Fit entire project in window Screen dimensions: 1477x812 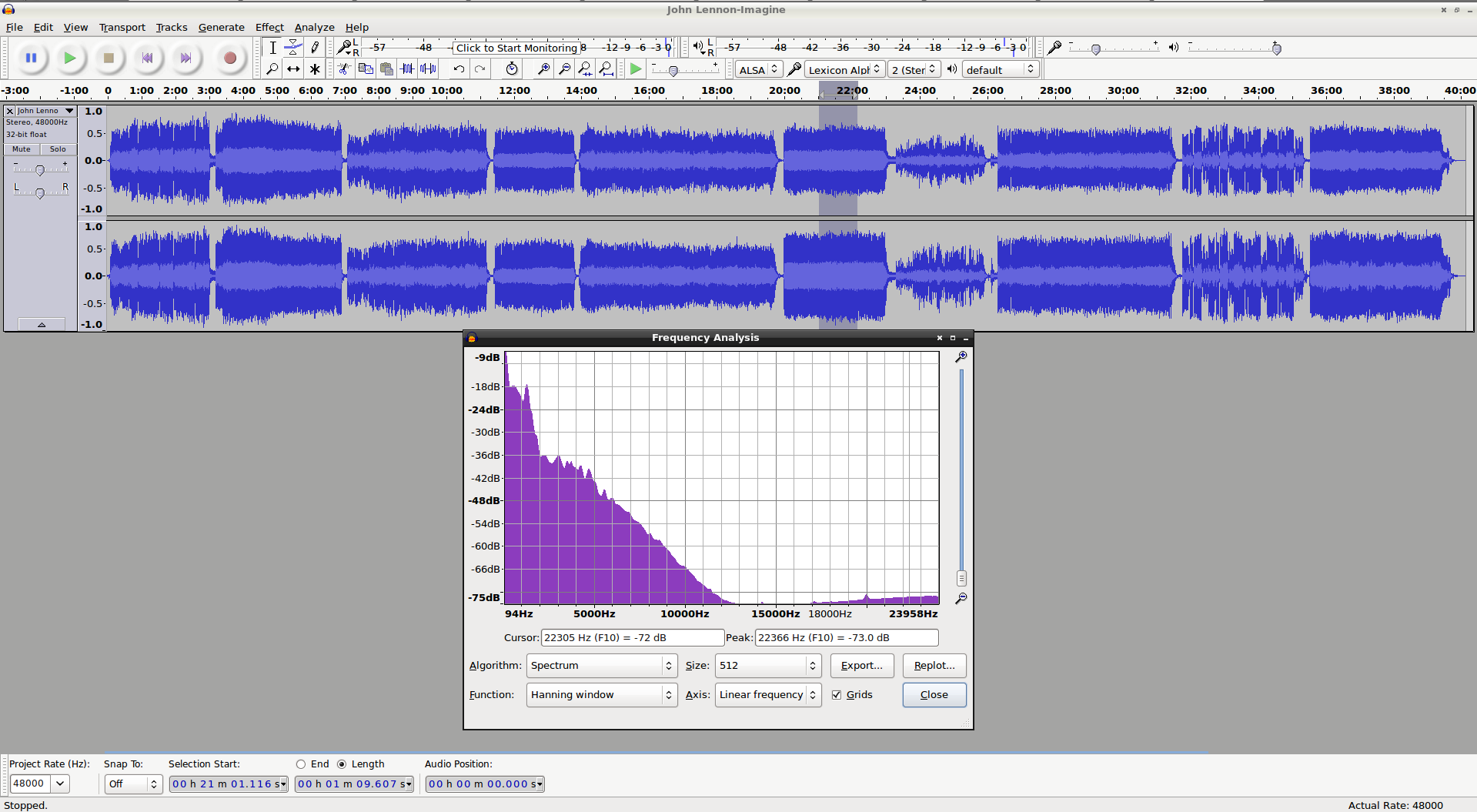[x=607, y=69]
